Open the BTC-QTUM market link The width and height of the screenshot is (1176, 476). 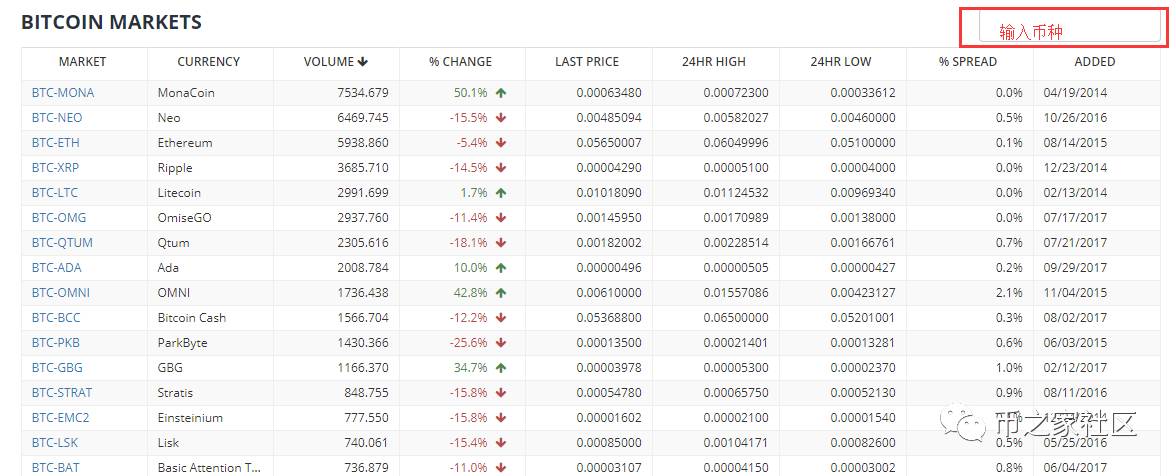pyautogui.click(x=62, y=243)
